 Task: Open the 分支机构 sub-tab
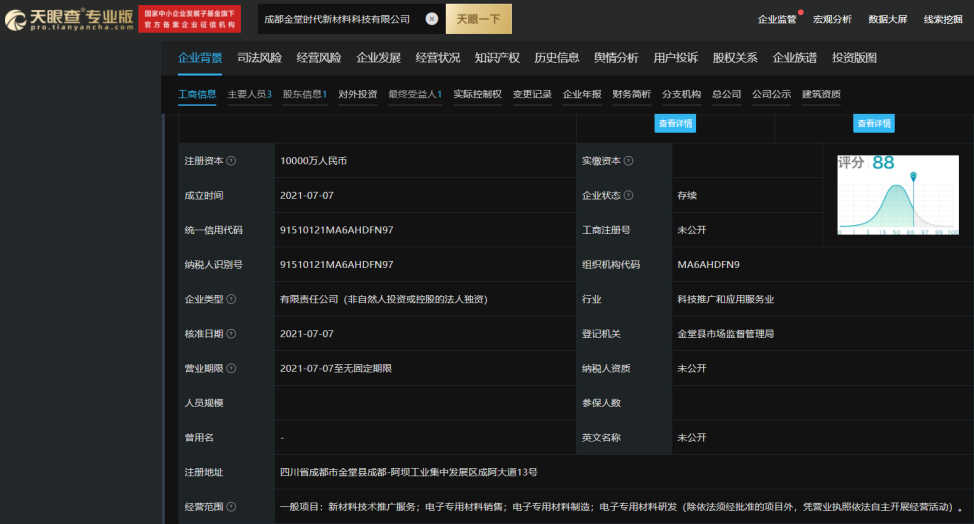[x=681, y=94]
